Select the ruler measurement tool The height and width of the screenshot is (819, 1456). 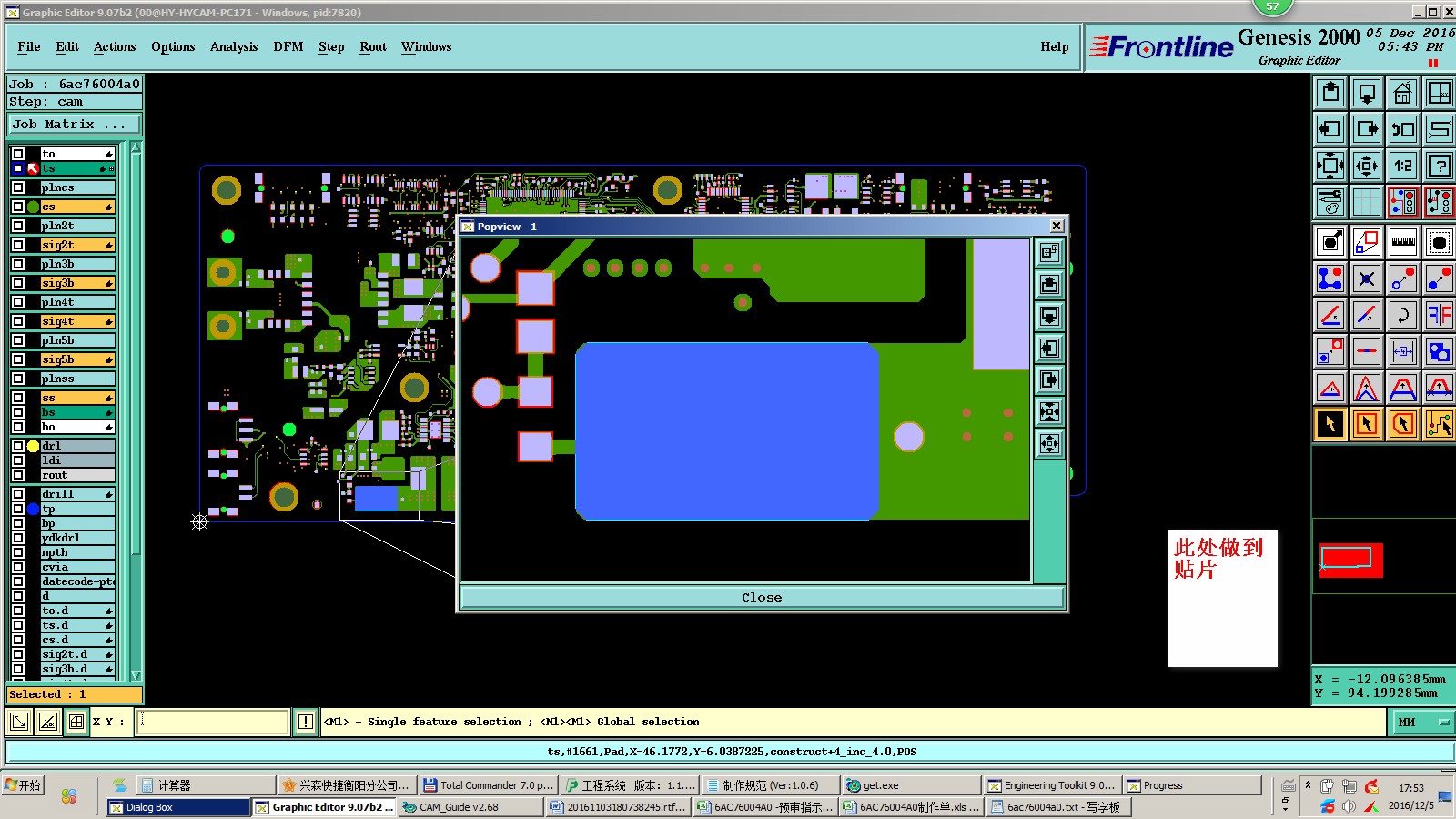(x=1403, y=242)
